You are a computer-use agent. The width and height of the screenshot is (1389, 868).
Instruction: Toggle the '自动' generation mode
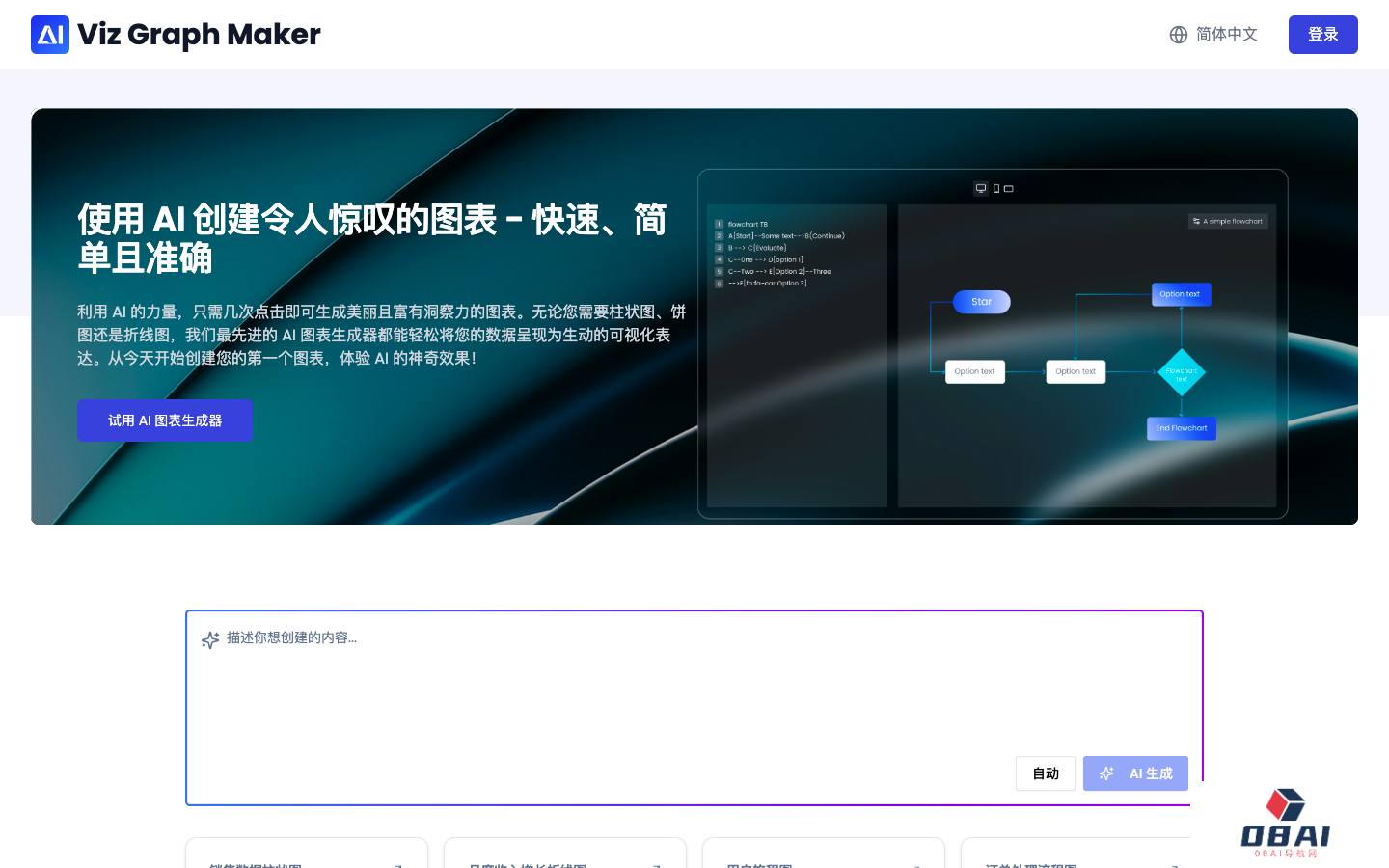click(x=1046, y=773)
